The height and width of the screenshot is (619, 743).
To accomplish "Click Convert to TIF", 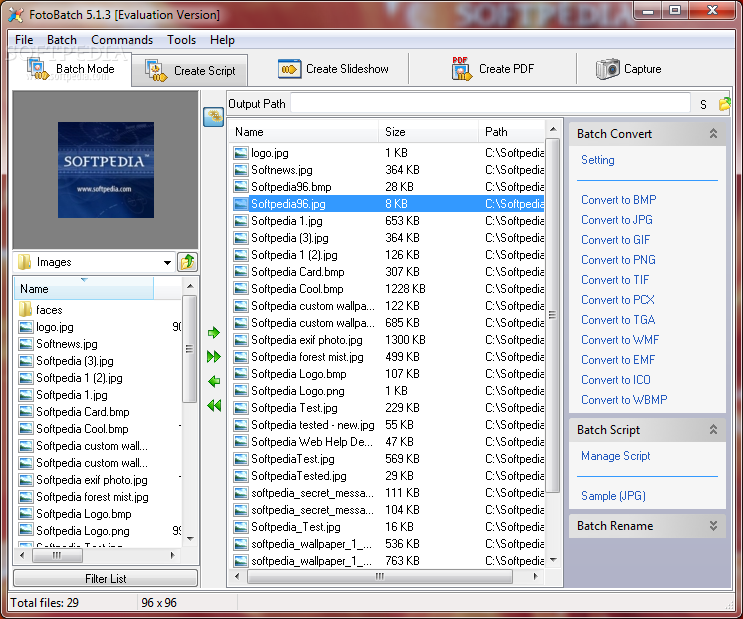I will pyautogui.click(x=615, y=280).
